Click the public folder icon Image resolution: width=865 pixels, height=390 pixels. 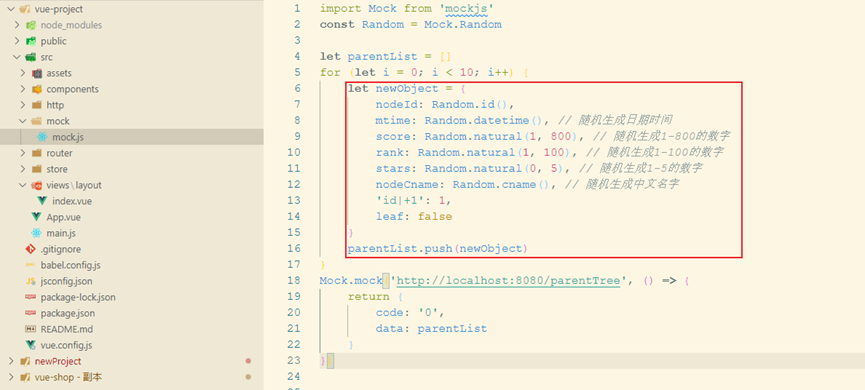pyautogui.click(x=31, y=41)
